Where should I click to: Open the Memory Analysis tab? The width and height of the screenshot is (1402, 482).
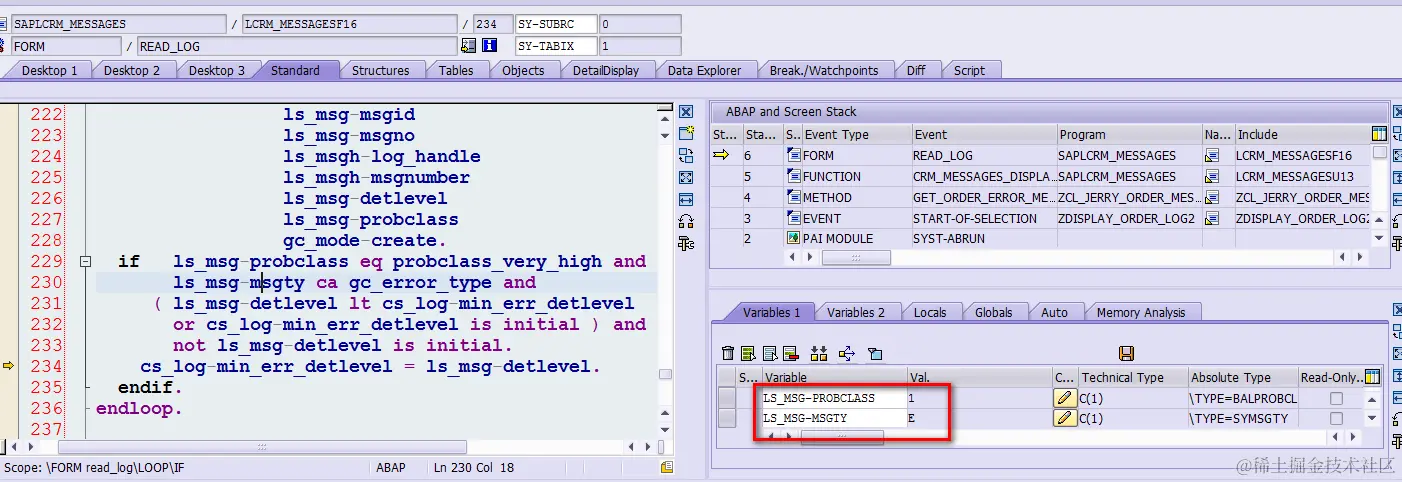coord(1140,312)
